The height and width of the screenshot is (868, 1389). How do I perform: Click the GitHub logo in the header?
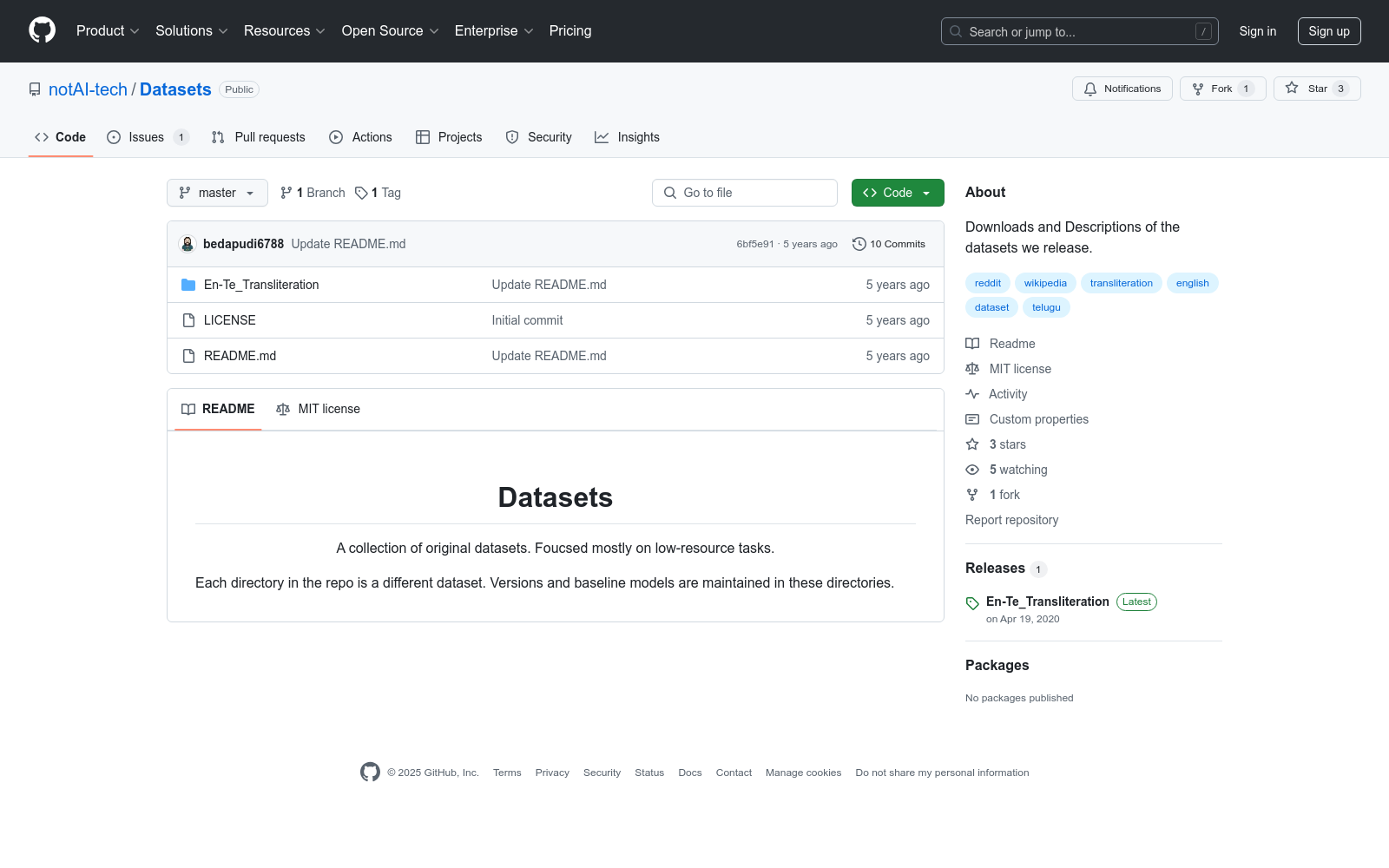click(x=42, y=30)
